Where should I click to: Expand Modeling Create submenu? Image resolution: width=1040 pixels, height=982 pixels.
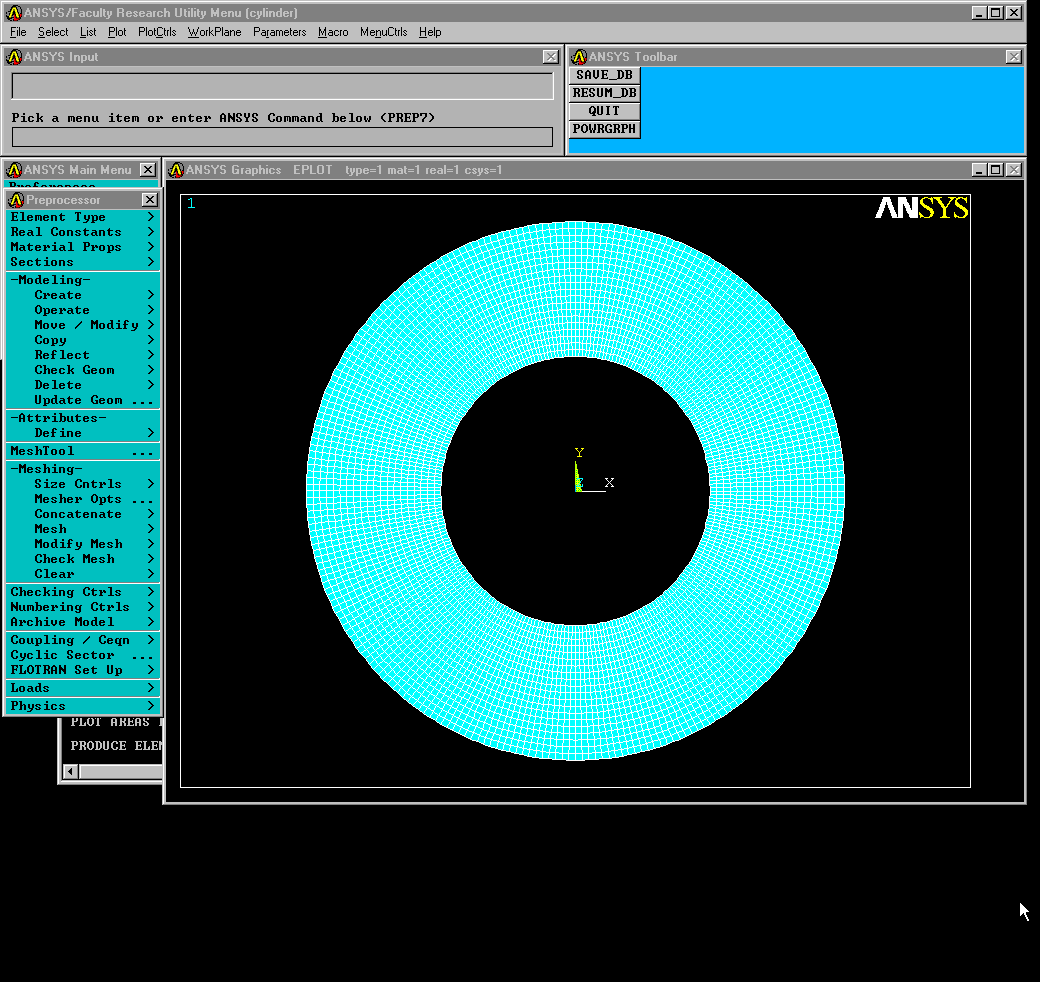pos(82,295)
